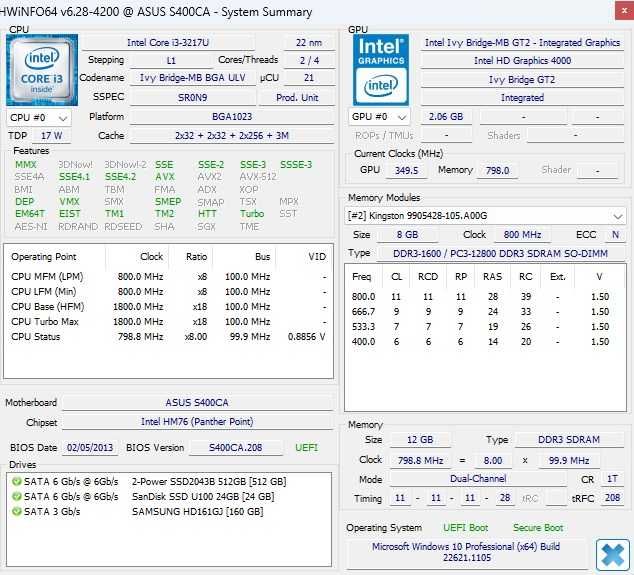Click the Prod. Unit field
634x575 pixels.
297,97
